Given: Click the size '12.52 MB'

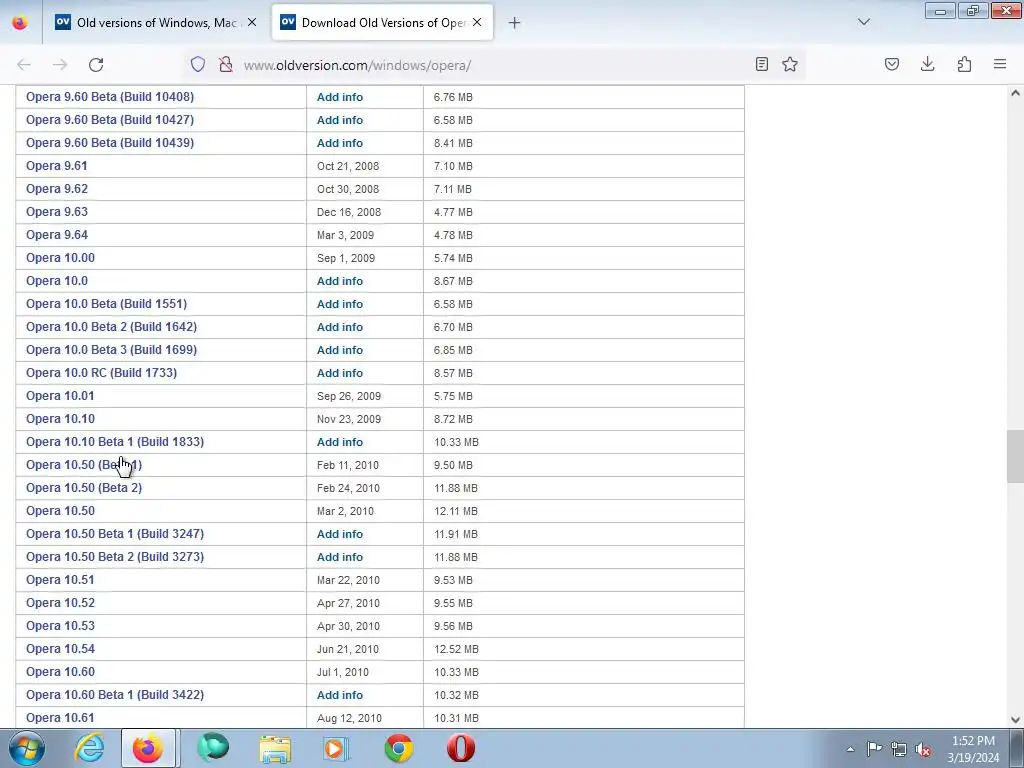Looking at the screenshot, I should point(456,648).
